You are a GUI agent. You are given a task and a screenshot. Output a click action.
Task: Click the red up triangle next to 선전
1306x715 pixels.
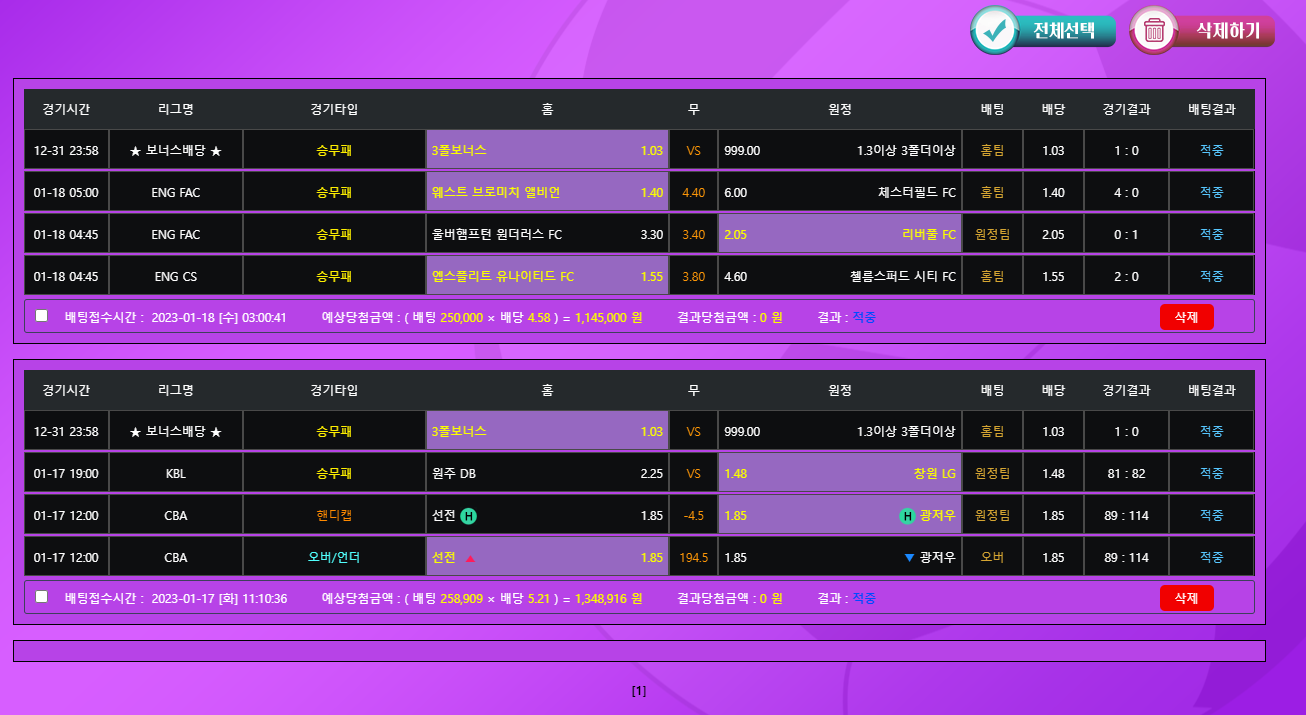pyautogui.click(x=470, y=558)
